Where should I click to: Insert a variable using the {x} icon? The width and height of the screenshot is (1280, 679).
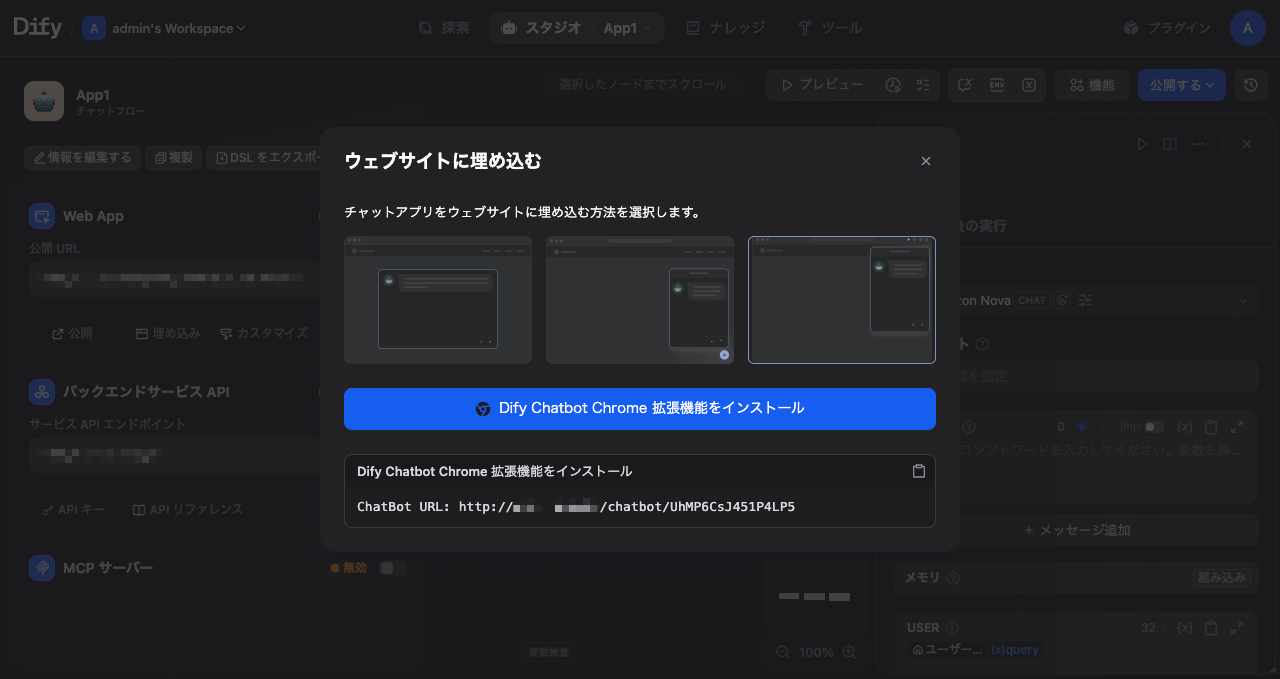pyautogui.click(x=1184, y=426)
